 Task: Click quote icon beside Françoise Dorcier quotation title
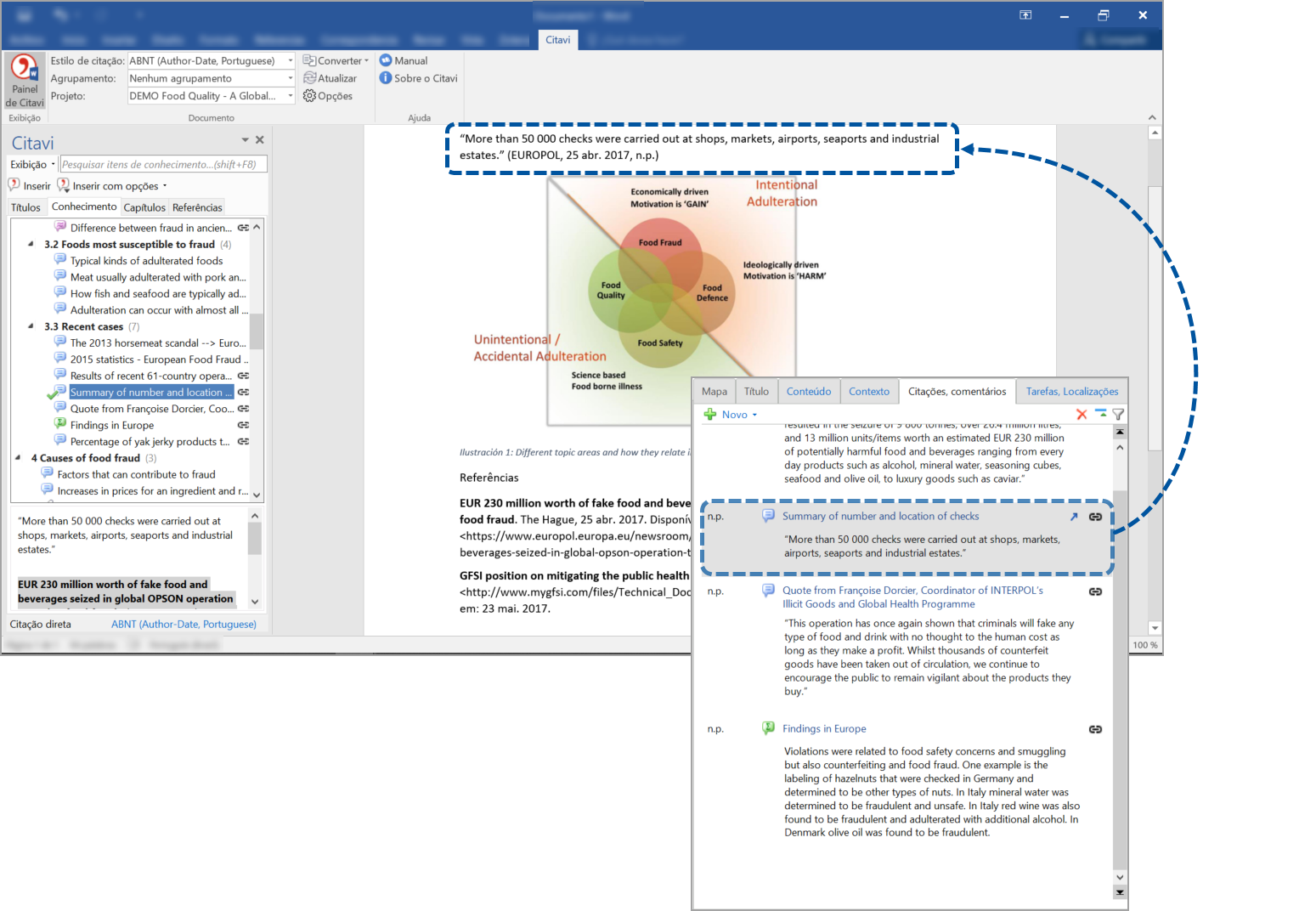point(768,590)
